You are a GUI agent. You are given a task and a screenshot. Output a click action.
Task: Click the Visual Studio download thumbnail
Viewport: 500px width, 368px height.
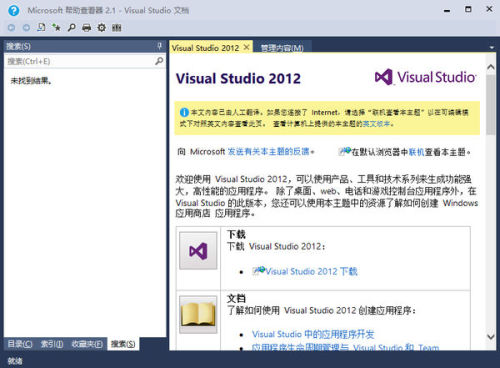click(198, 251)
